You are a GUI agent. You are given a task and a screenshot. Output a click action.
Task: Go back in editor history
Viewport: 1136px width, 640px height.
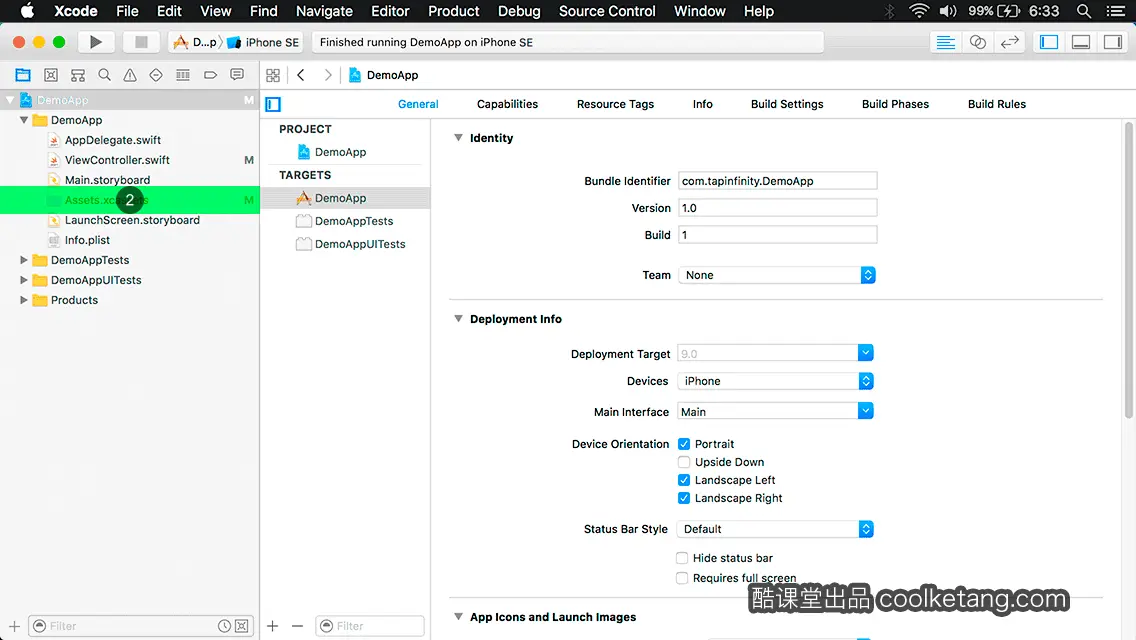[301, 75]
